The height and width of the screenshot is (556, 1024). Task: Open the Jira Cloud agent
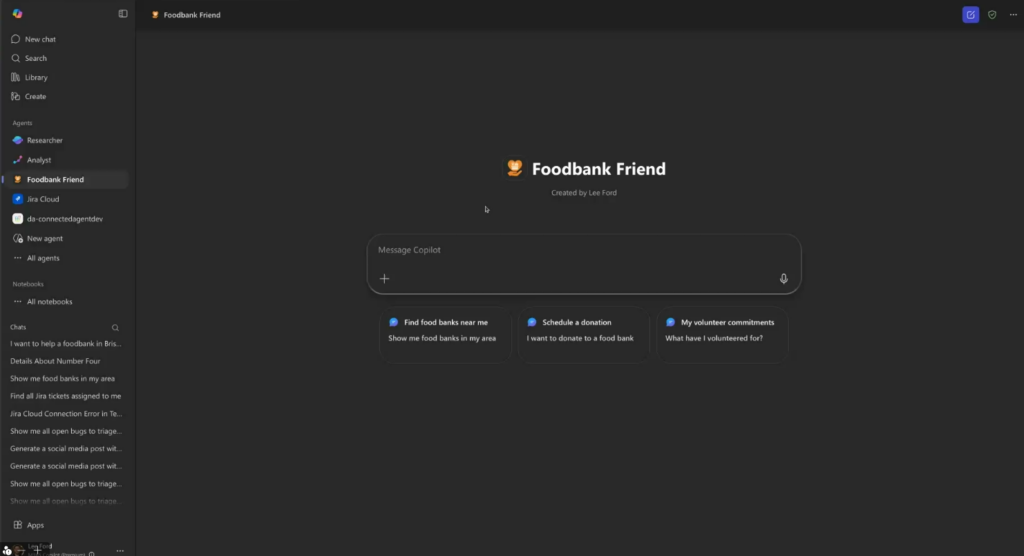[43, 199]
